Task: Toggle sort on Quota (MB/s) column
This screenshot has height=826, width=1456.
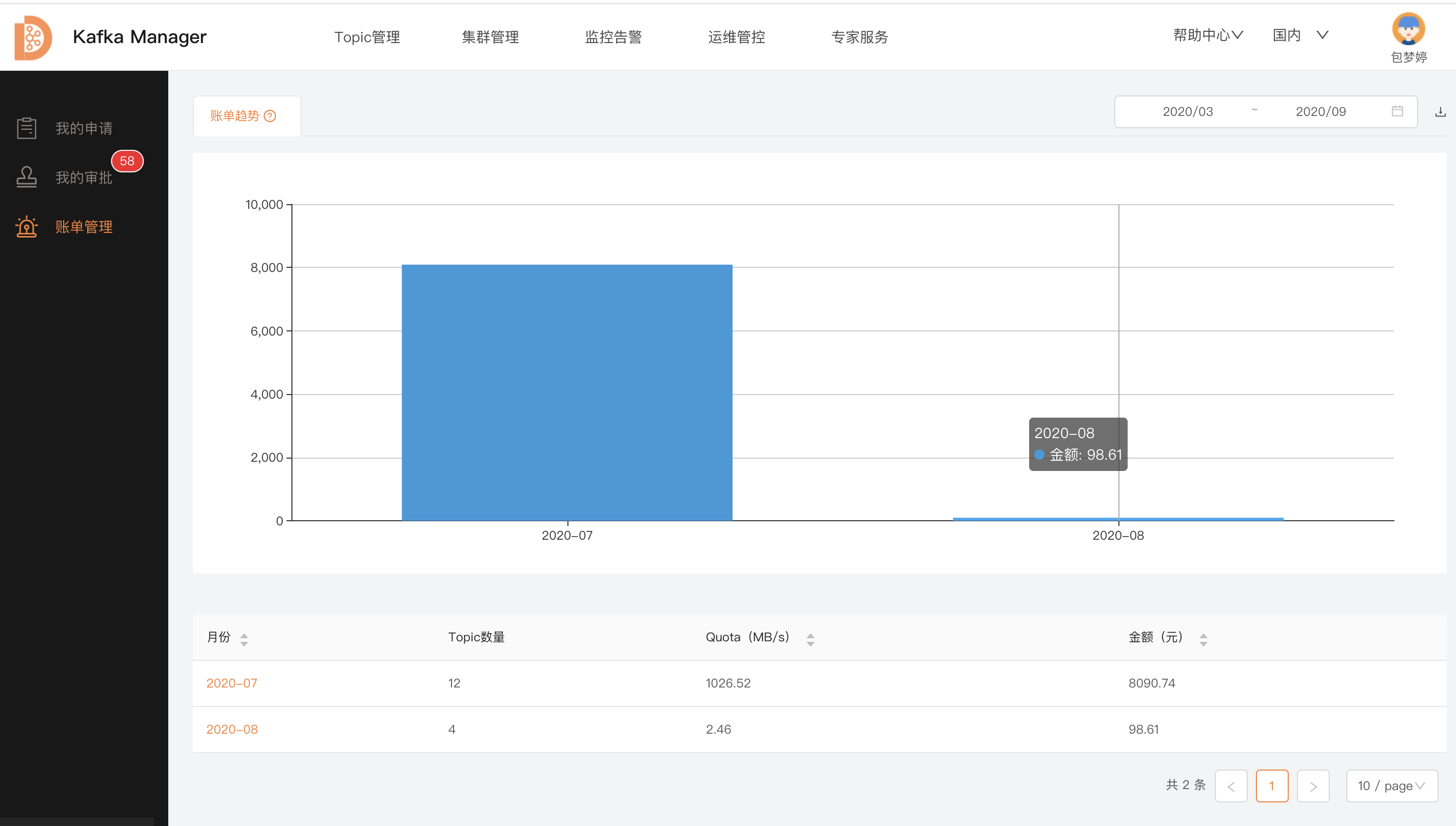Action: tap(810, 639)
